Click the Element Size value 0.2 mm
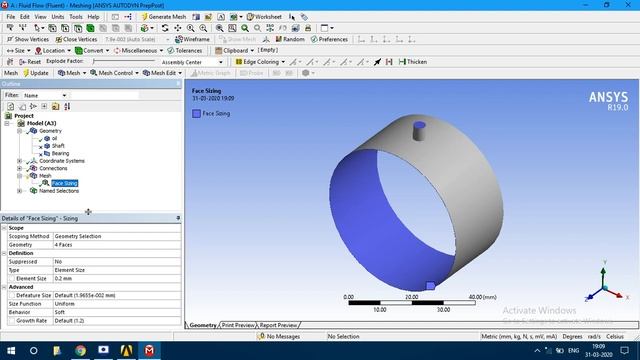Viewport: 640px width, 360px height. pyautogui.click(x=117, y=278)
